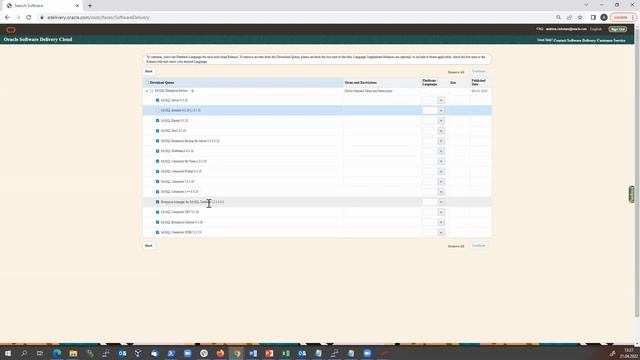Open Task View in the taskbar
The height and width of the screenshot is (360, 640).
click(40, 353)
